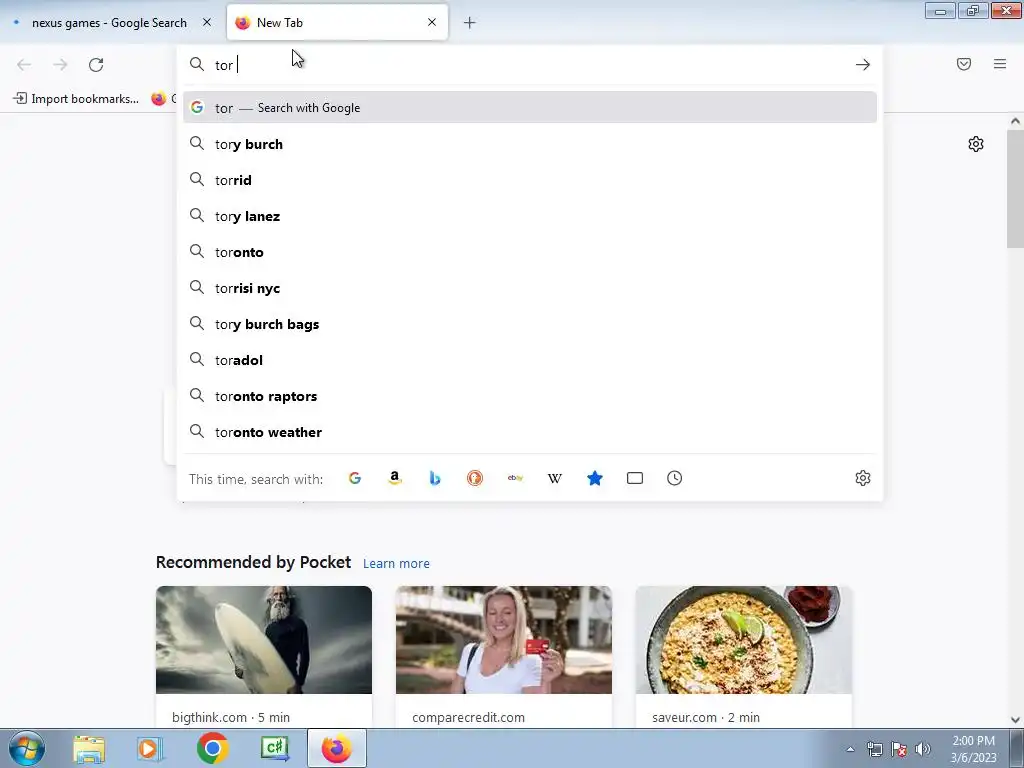Open search settings gear in the dropdown
1024x768 pixels.
click(x=863, y=478)
